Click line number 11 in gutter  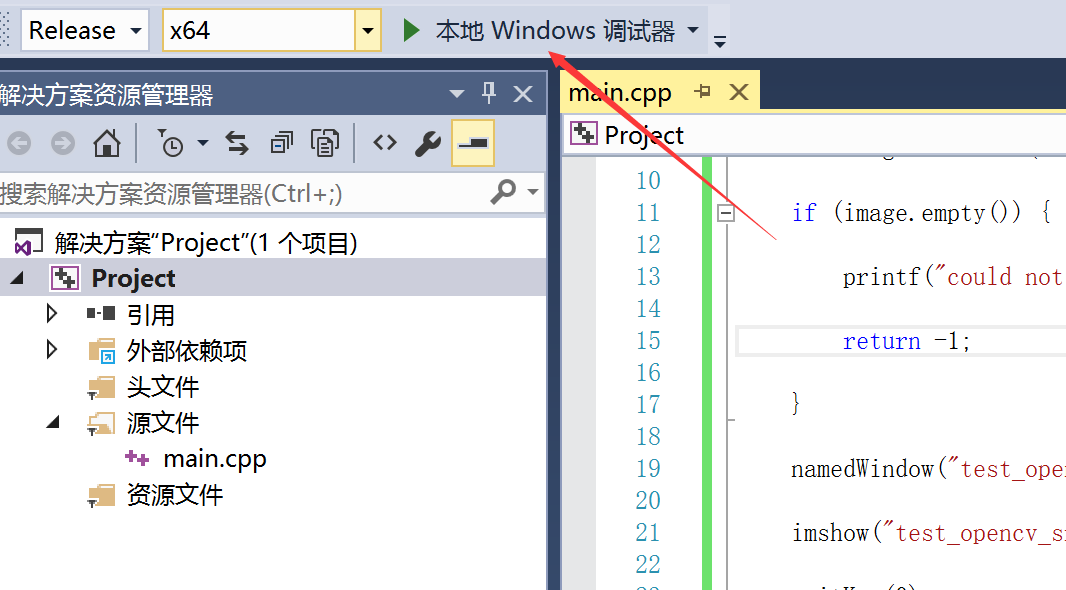648,213
